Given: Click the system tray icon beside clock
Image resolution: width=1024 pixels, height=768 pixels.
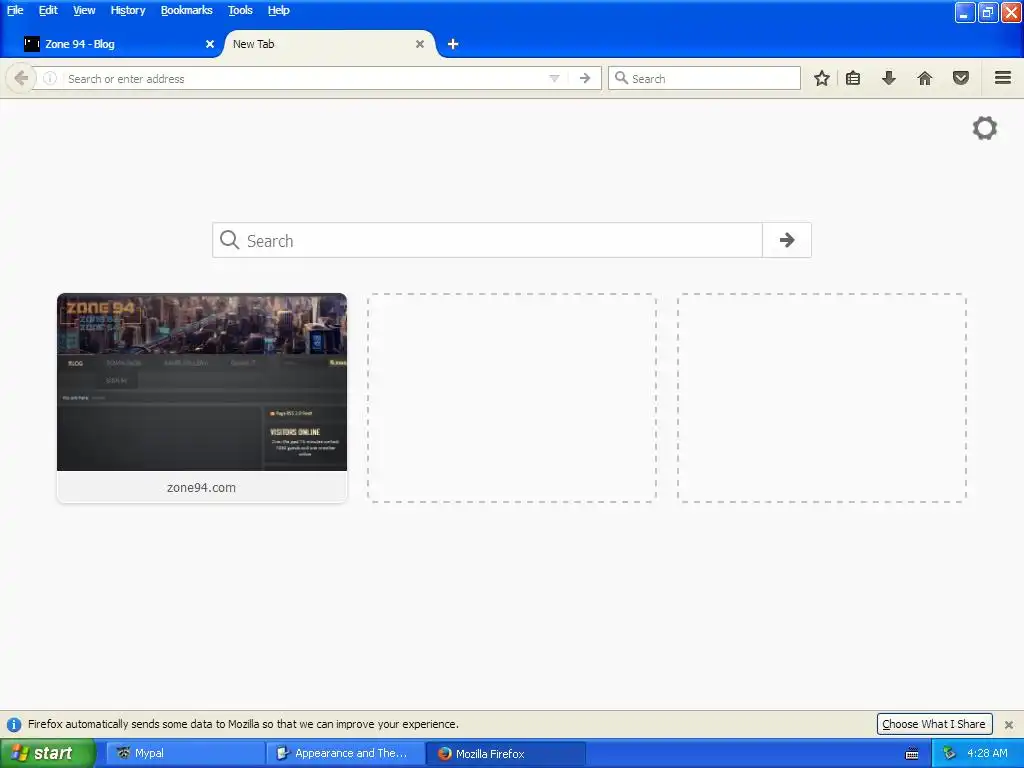Looking at the screenshot, I should 949,754.
